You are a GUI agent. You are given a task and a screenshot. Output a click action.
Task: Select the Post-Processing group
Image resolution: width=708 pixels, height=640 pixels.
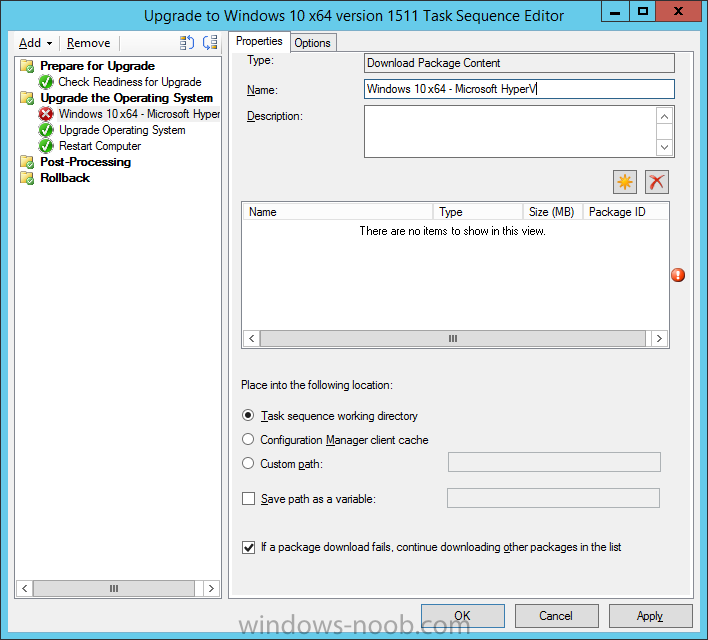(x=86, y=162)
